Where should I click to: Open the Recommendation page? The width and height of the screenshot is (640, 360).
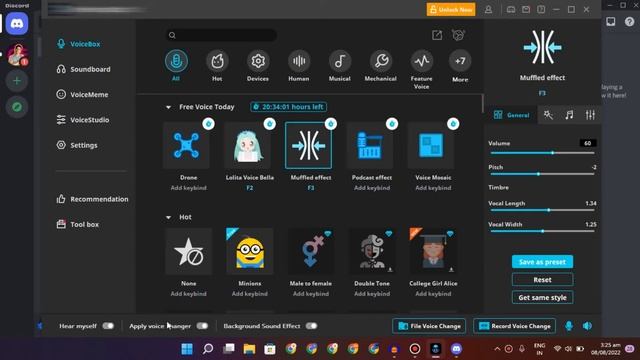click(x=92, y=199)
